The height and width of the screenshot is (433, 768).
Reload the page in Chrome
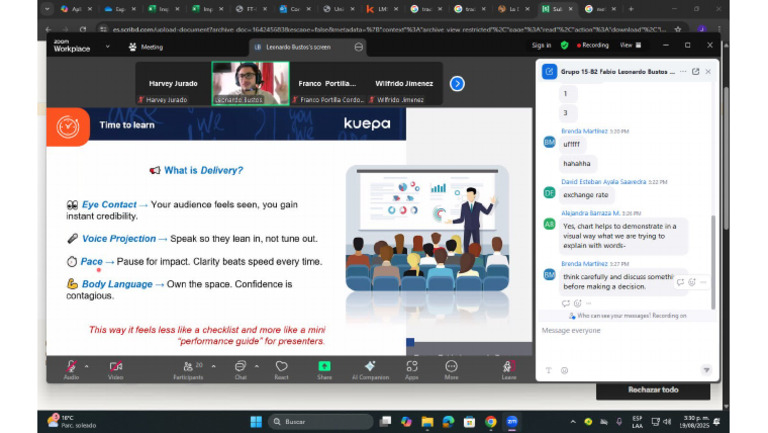click(83, 29)
